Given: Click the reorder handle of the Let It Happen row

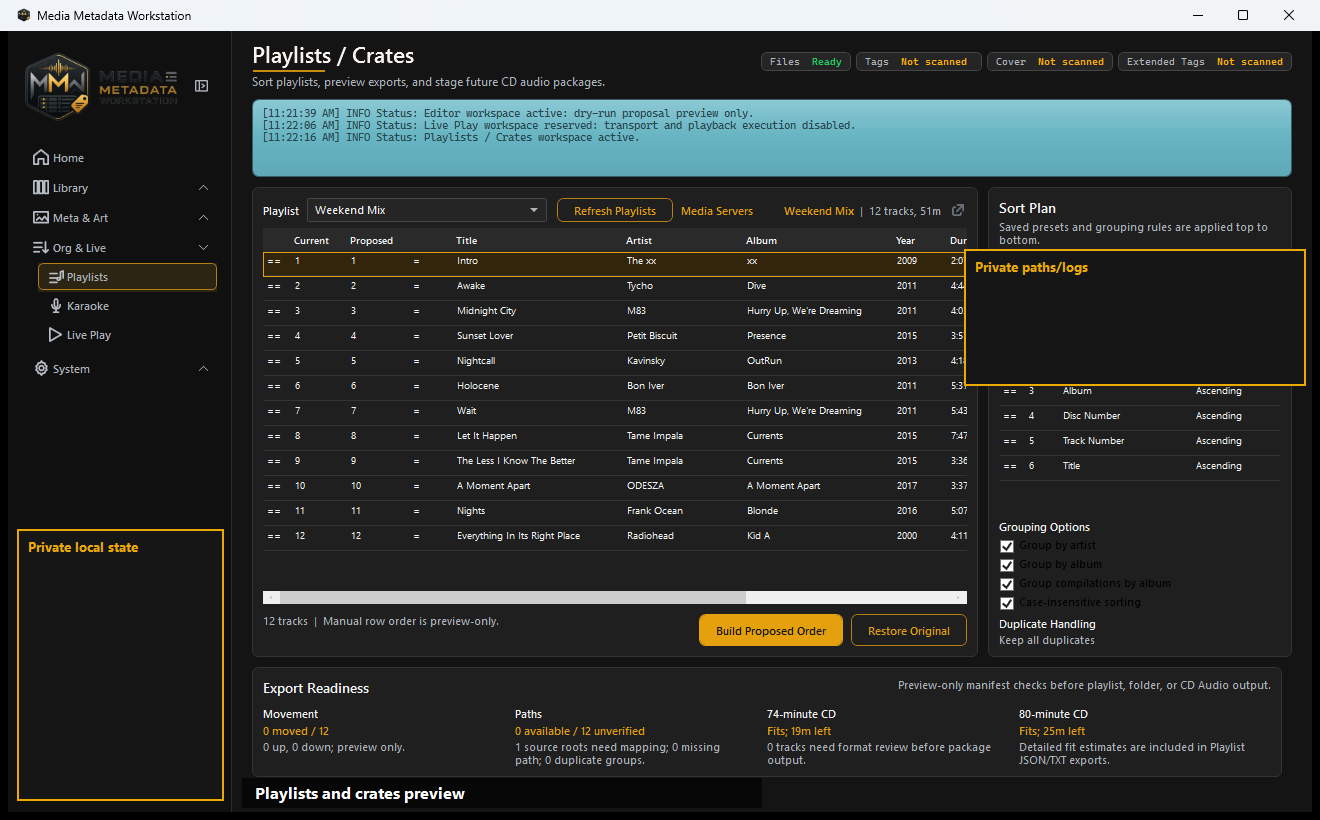Looking at the screenshot, I should pos(274,436).
